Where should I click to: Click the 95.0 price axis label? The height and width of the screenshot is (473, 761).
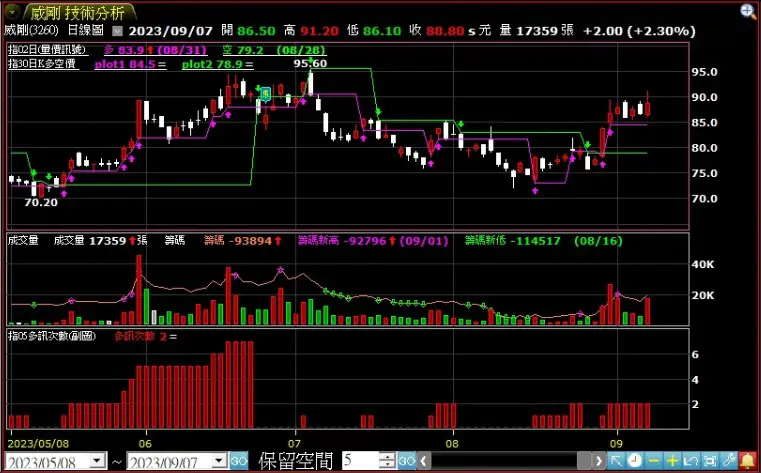click(x=704, y=72)
